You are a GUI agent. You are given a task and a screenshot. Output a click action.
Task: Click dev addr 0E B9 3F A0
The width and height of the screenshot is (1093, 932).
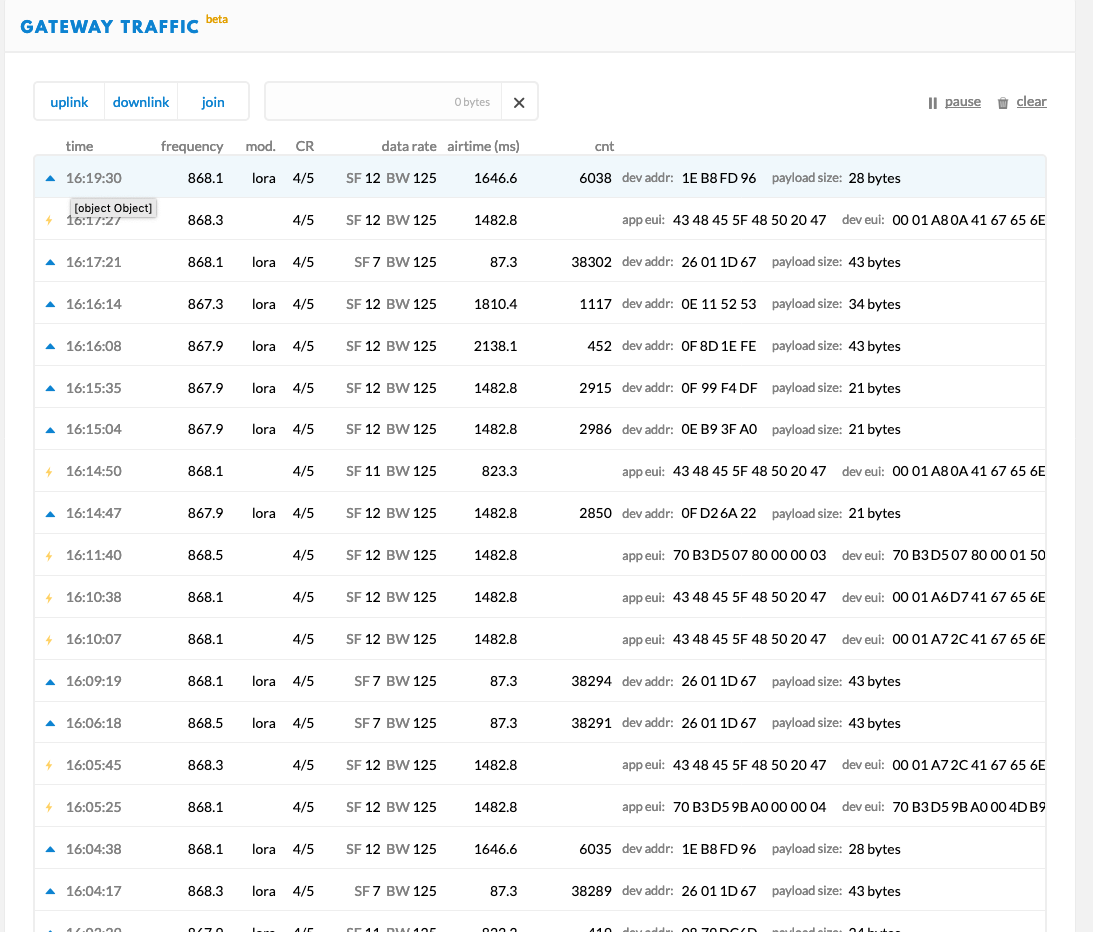tap(719, 429)
